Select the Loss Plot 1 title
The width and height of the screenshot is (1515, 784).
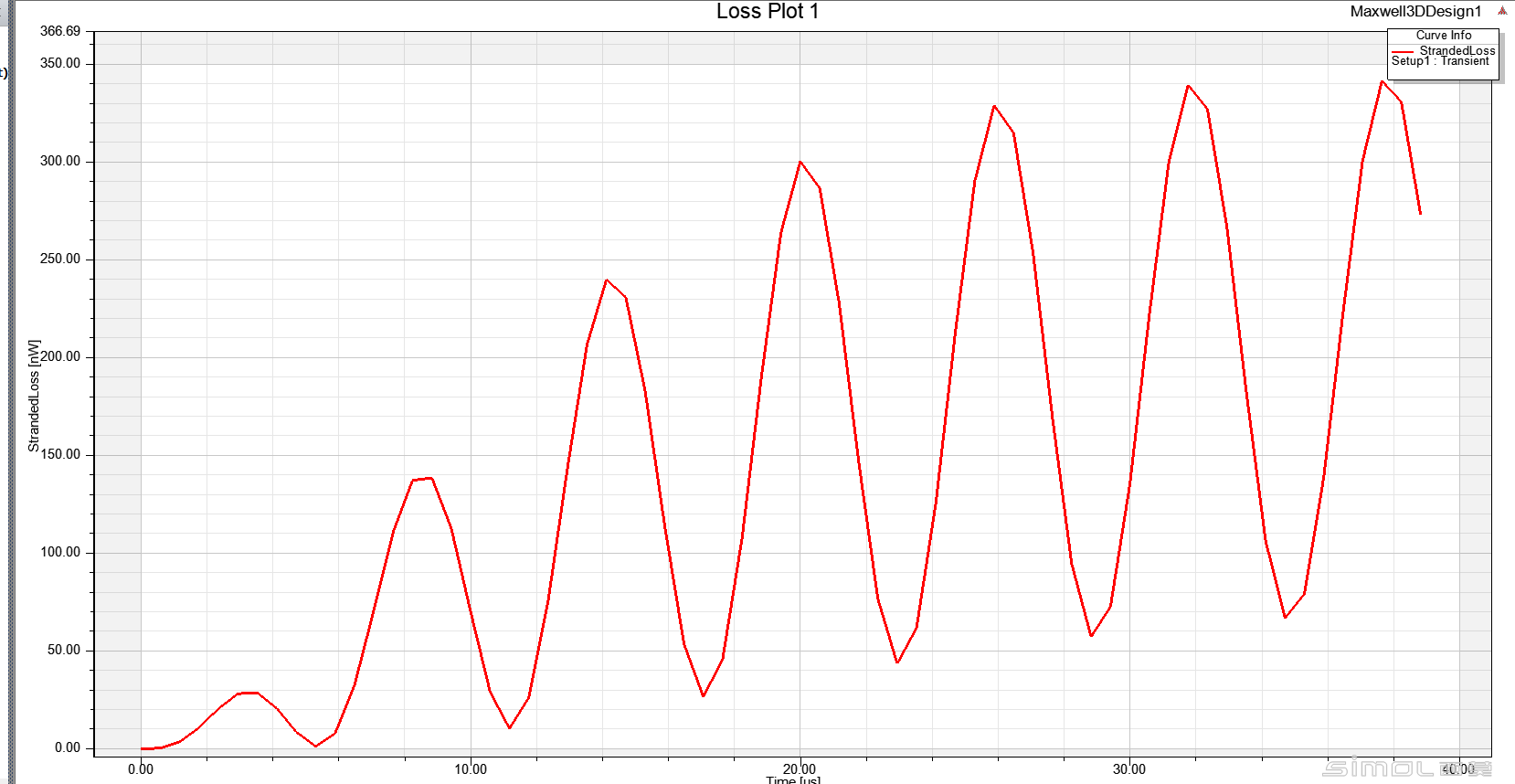768,11
